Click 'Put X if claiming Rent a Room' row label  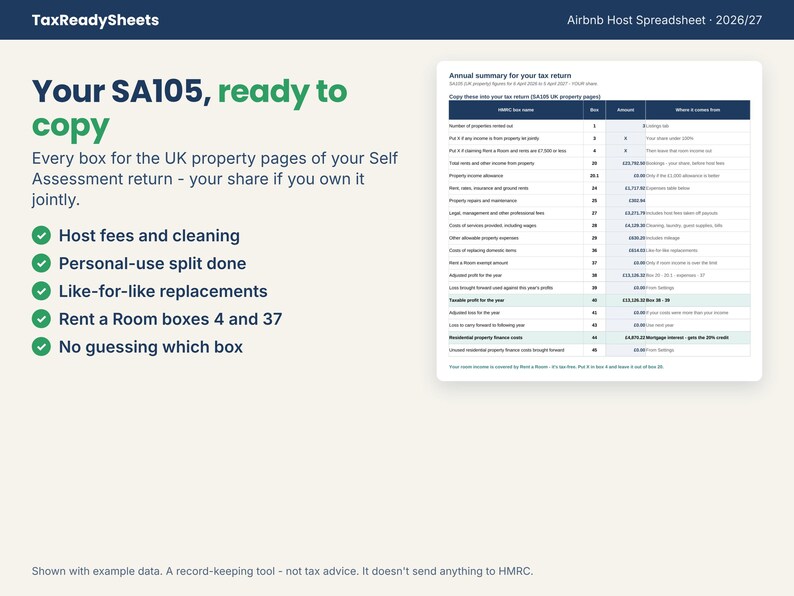click(x=507, y=151)
